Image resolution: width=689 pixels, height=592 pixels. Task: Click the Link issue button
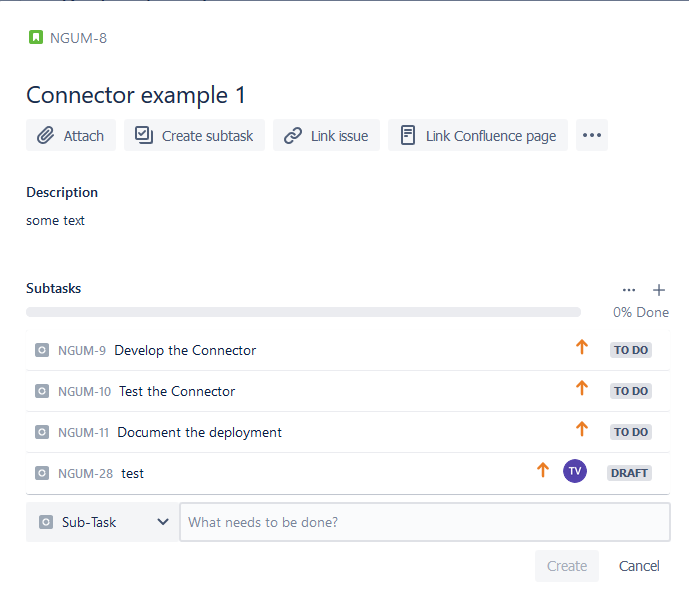(x=326, y=135)
